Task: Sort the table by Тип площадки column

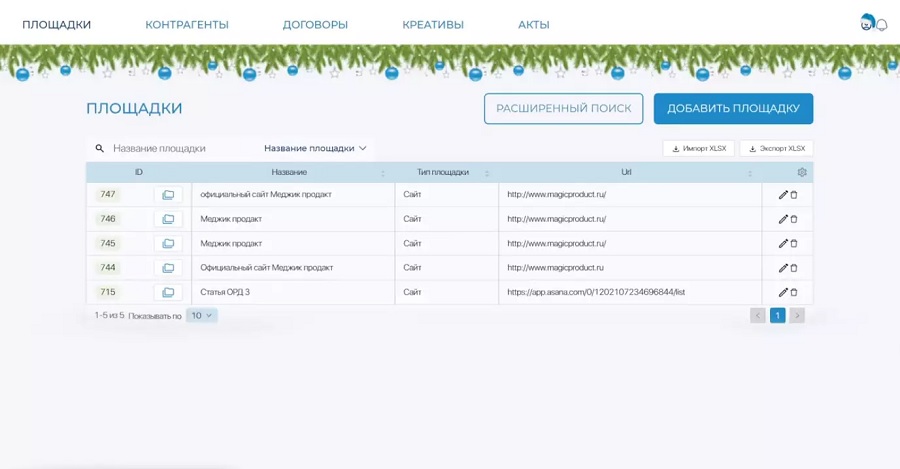Action: click(487, 173)
